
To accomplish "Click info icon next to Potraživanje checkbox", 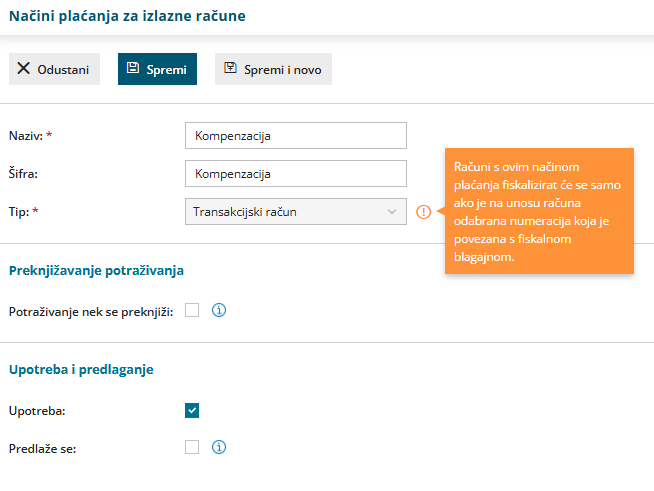I will (x=218, y=311).
